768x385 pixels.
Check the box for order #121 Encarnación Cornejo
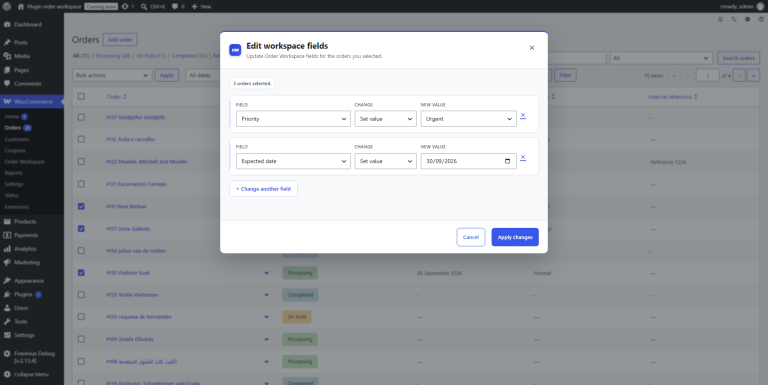[x=81, y=184]
